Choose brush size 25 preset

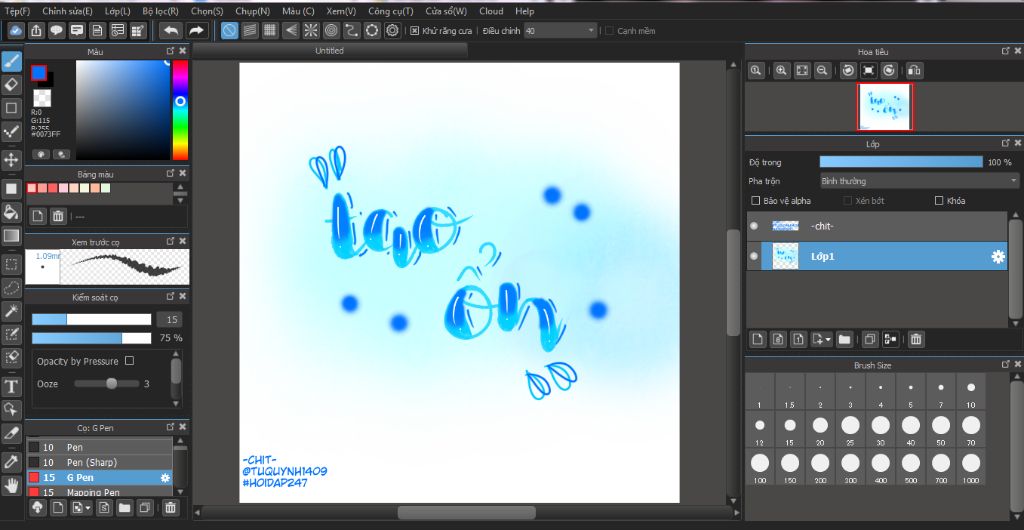click(x=850, y=429)
